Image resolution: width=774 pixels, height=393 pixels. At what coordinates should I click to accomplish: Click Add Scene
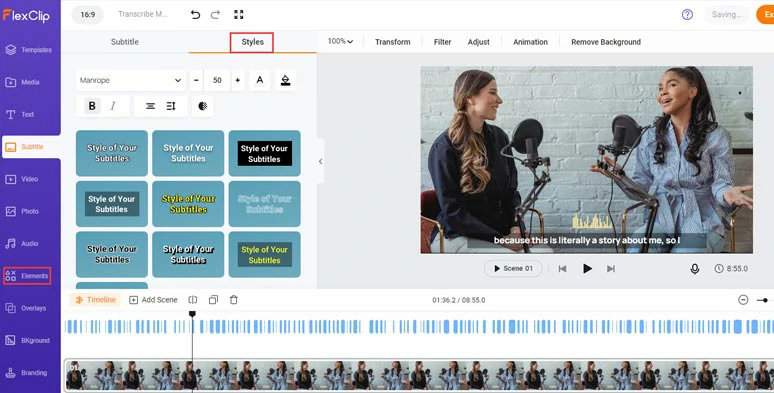153,300
